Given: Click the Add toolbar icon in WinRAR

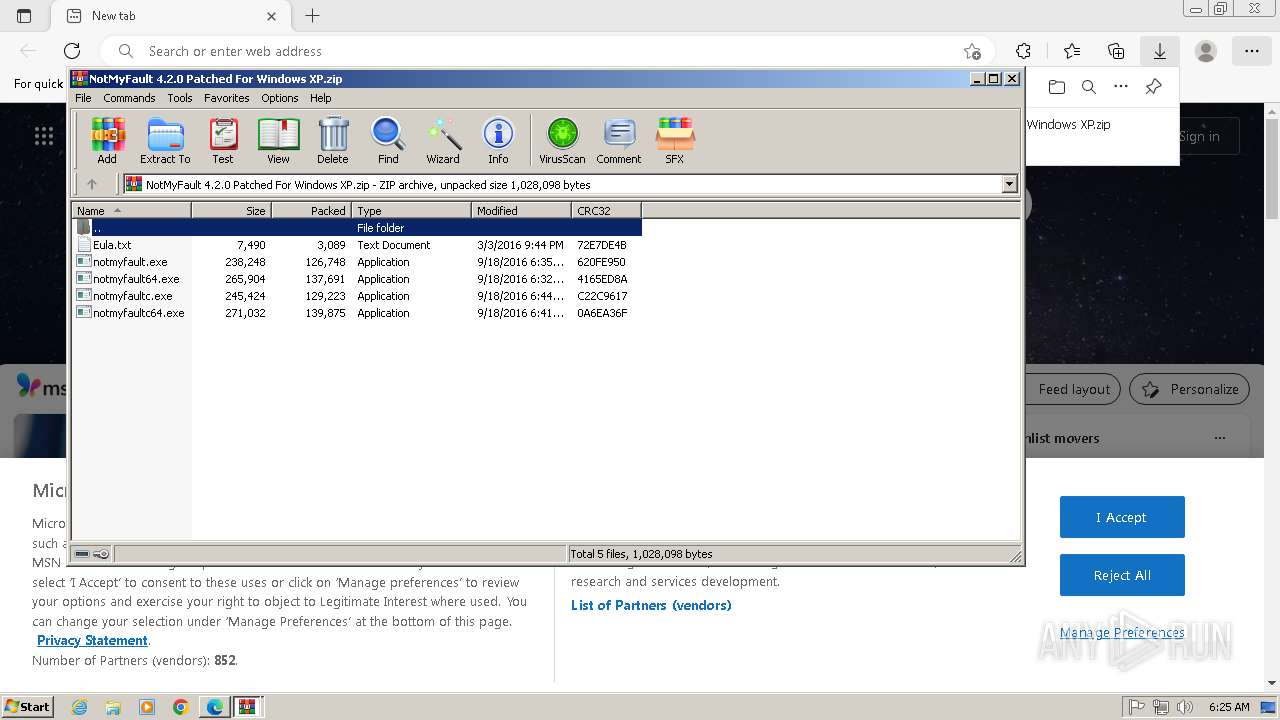Looking at the screenshot, I should [x=107, y=140].
